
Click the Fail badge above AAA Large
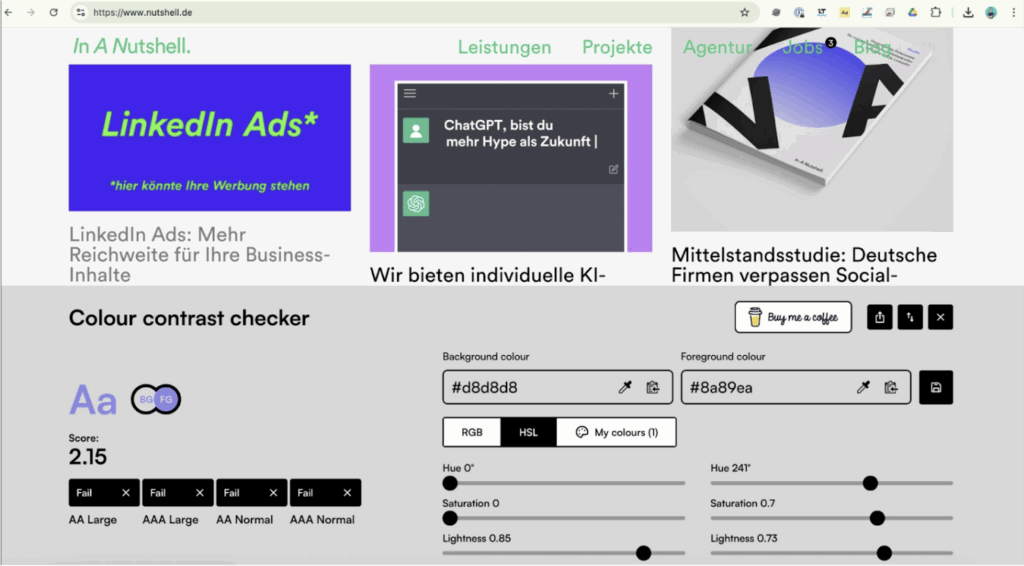[x=177, y=493]
